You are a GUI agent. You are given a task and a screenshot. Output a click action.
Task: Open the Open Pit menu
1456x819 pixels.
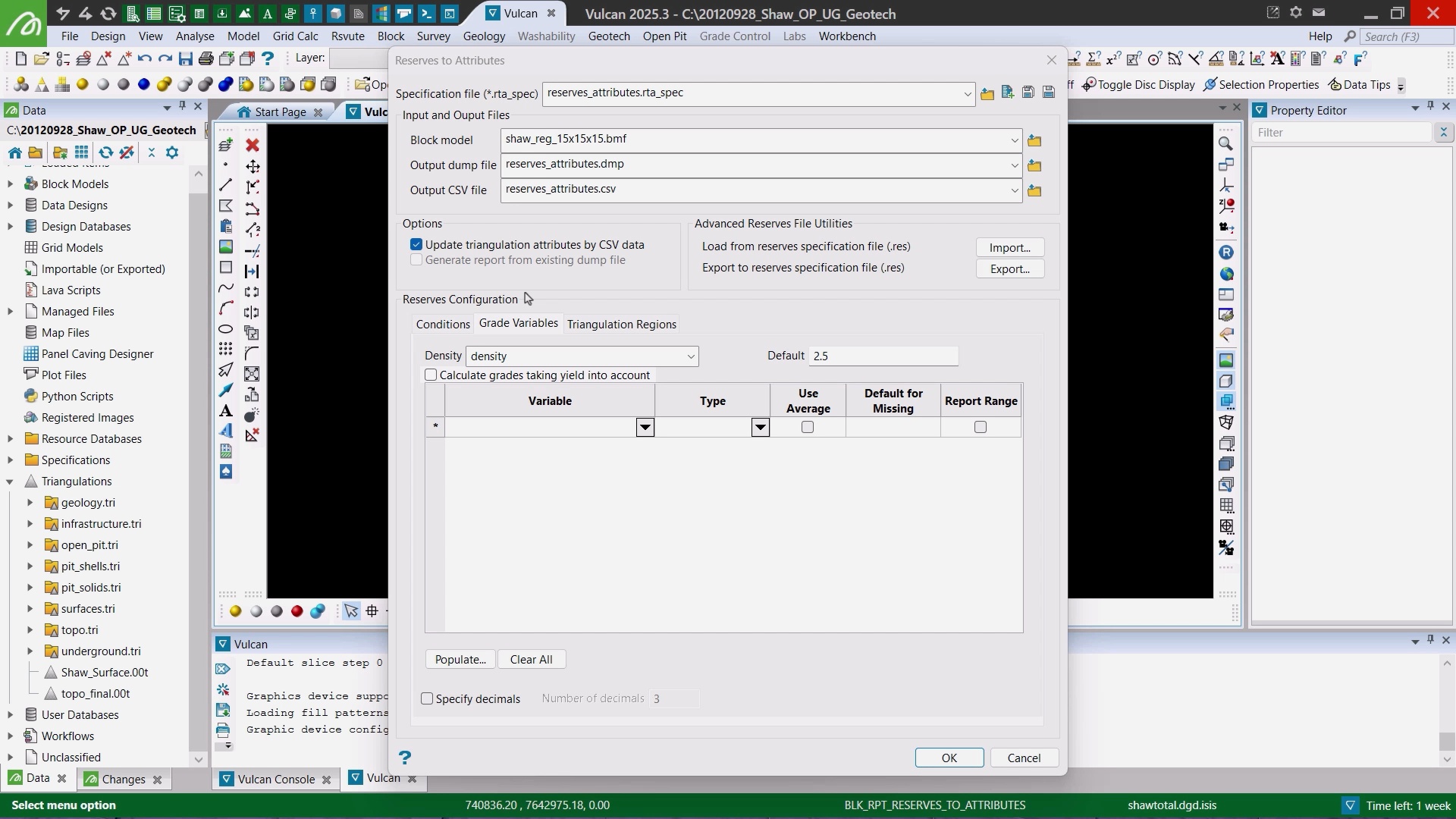(664, 36)
